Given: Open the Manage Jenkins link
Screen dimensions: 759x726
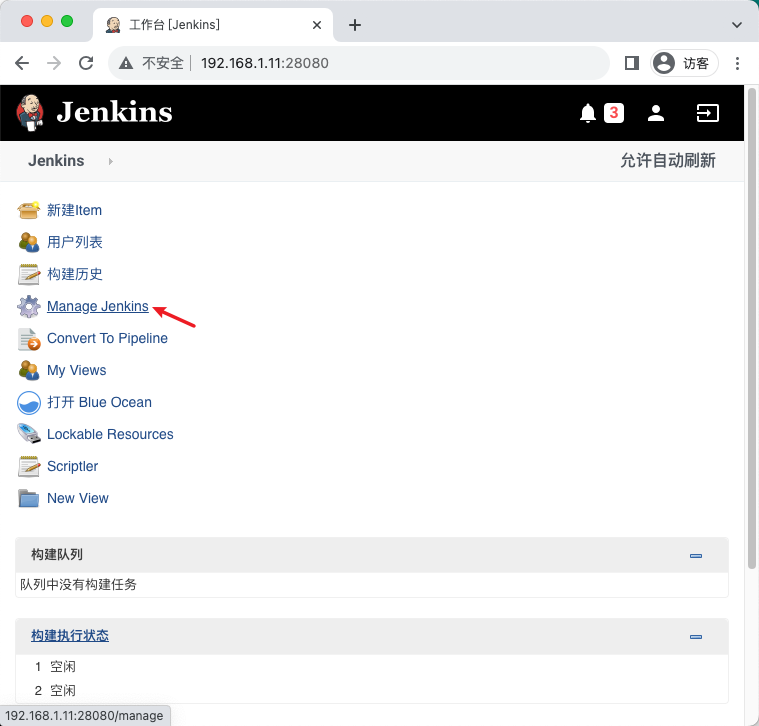Looking at the screenshot, I should (98, 306).
